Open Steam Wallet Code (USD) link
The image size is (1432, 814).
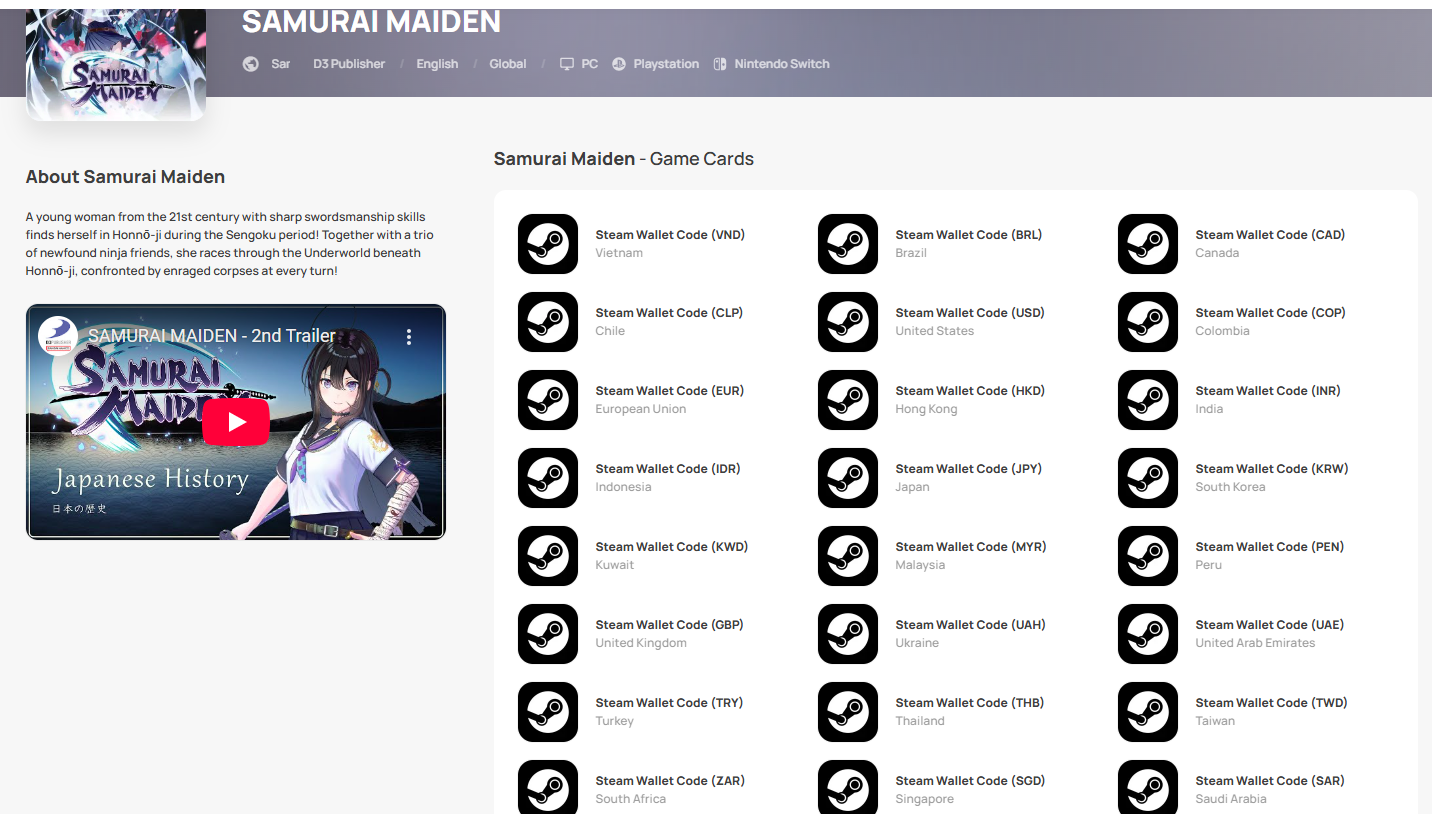point(970,313)
